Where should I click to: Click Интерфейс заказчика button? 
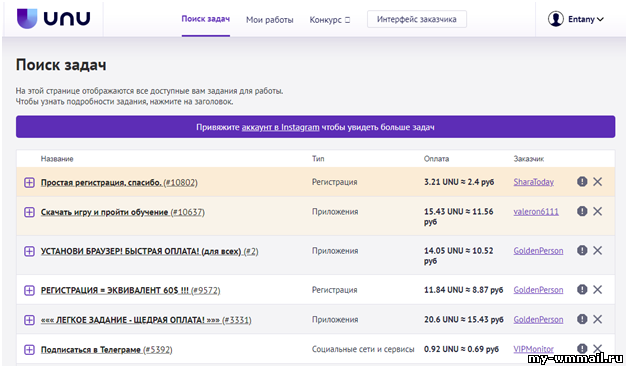(x=417, y=19)
